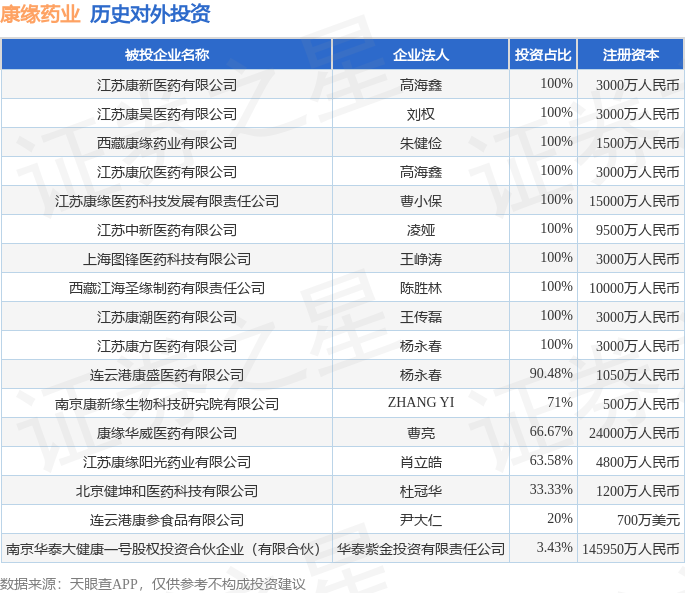Click 西藏江海圣缘制药有限责任公司 cell

(167, 288)
